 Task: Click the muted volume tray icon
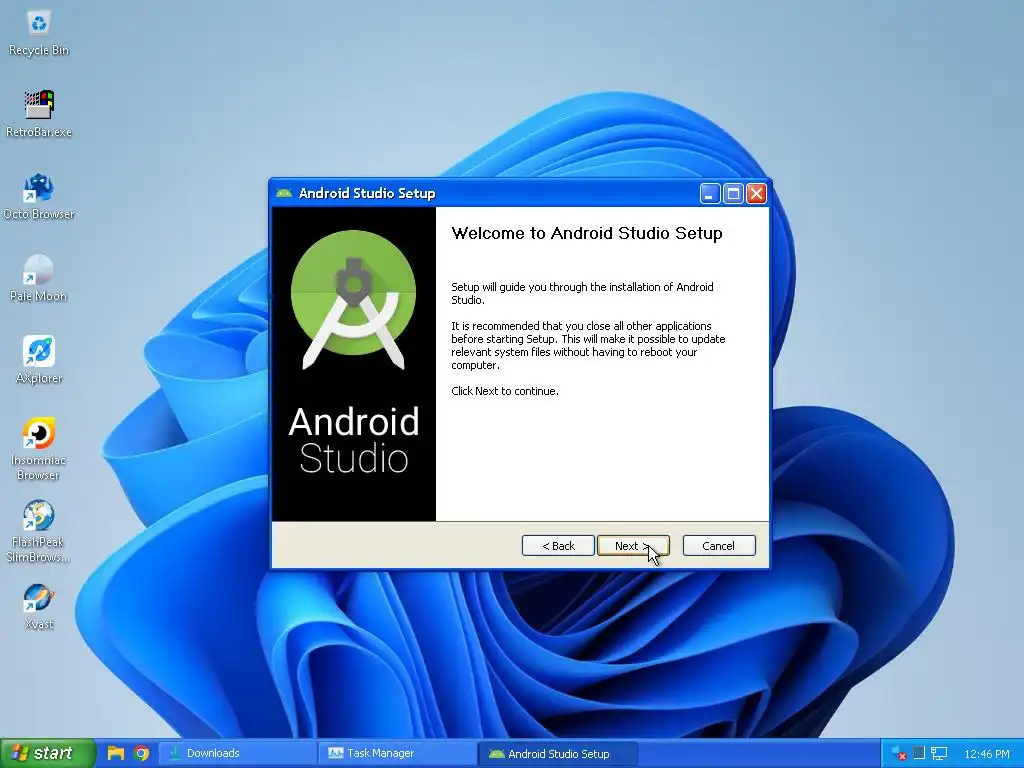[x=899, y=754]
